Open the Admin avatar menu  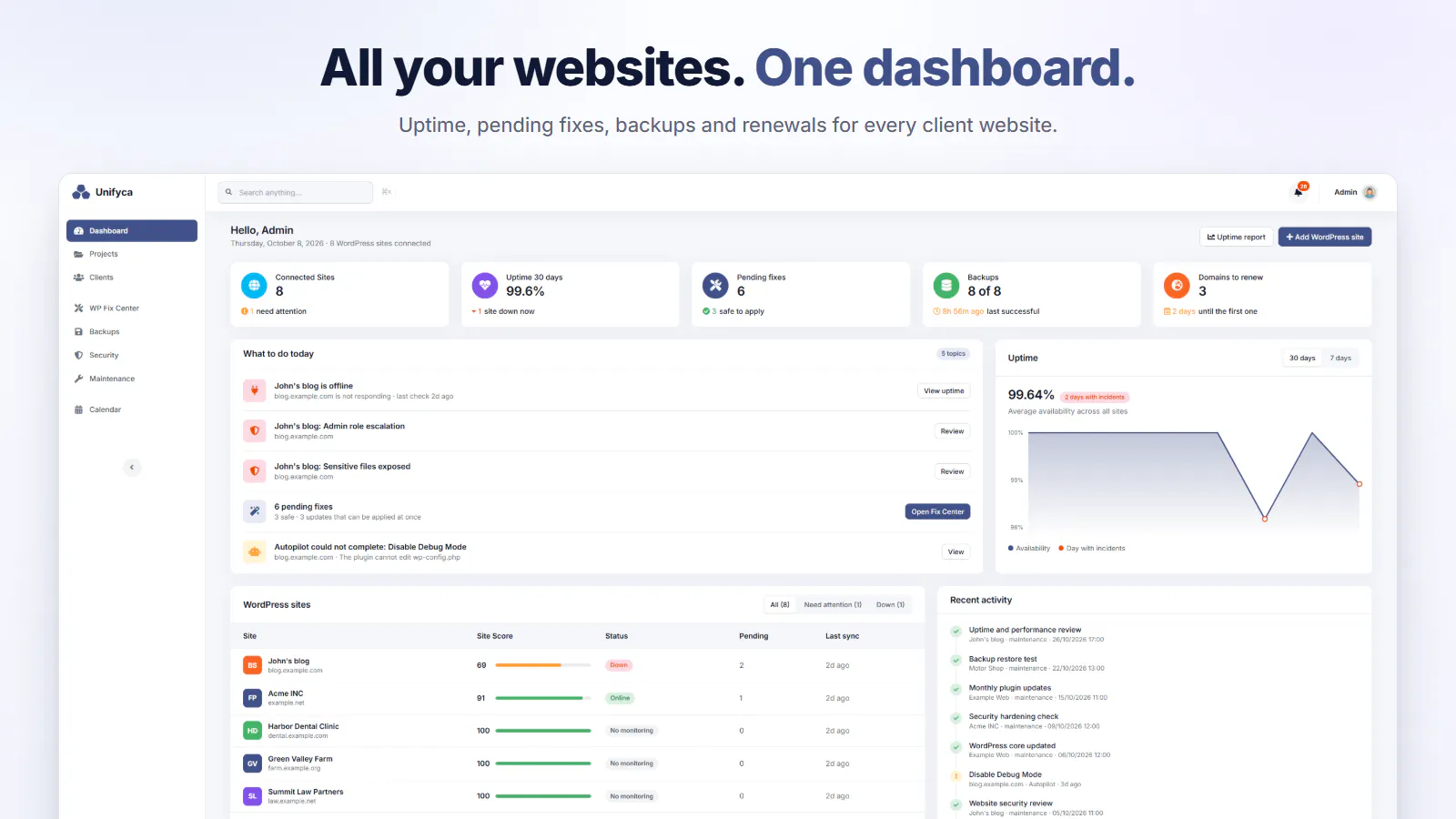click(1370, 192)
